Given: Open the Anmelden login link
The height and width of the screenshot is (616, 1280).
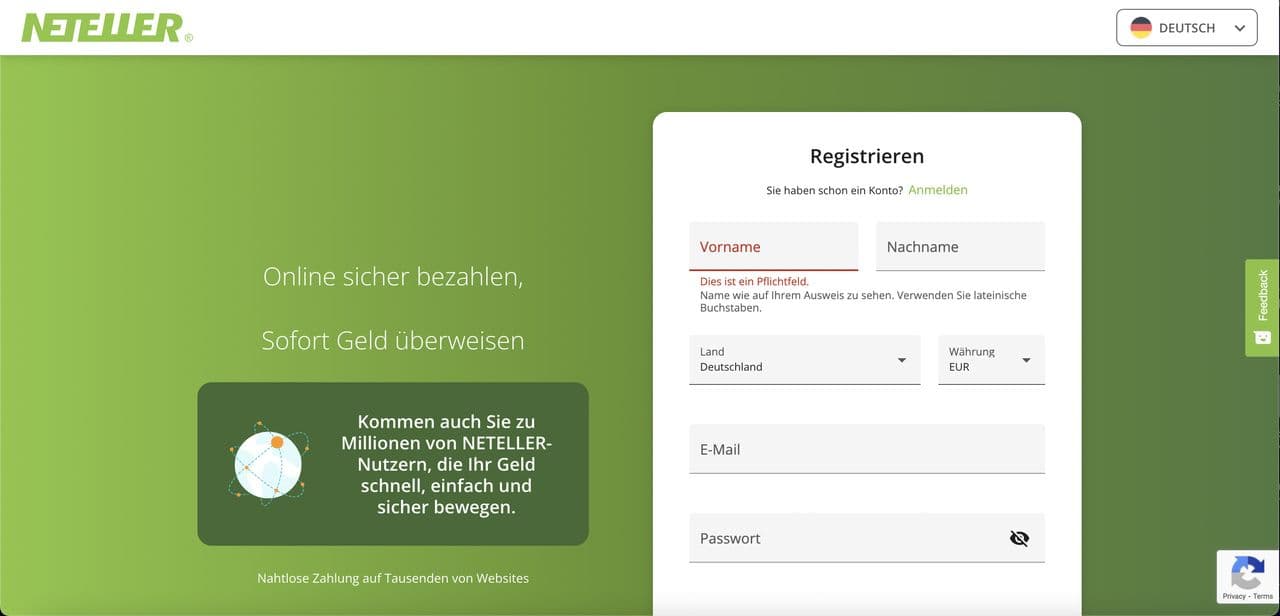Looking at the screenshot, I should click(937, 190).
